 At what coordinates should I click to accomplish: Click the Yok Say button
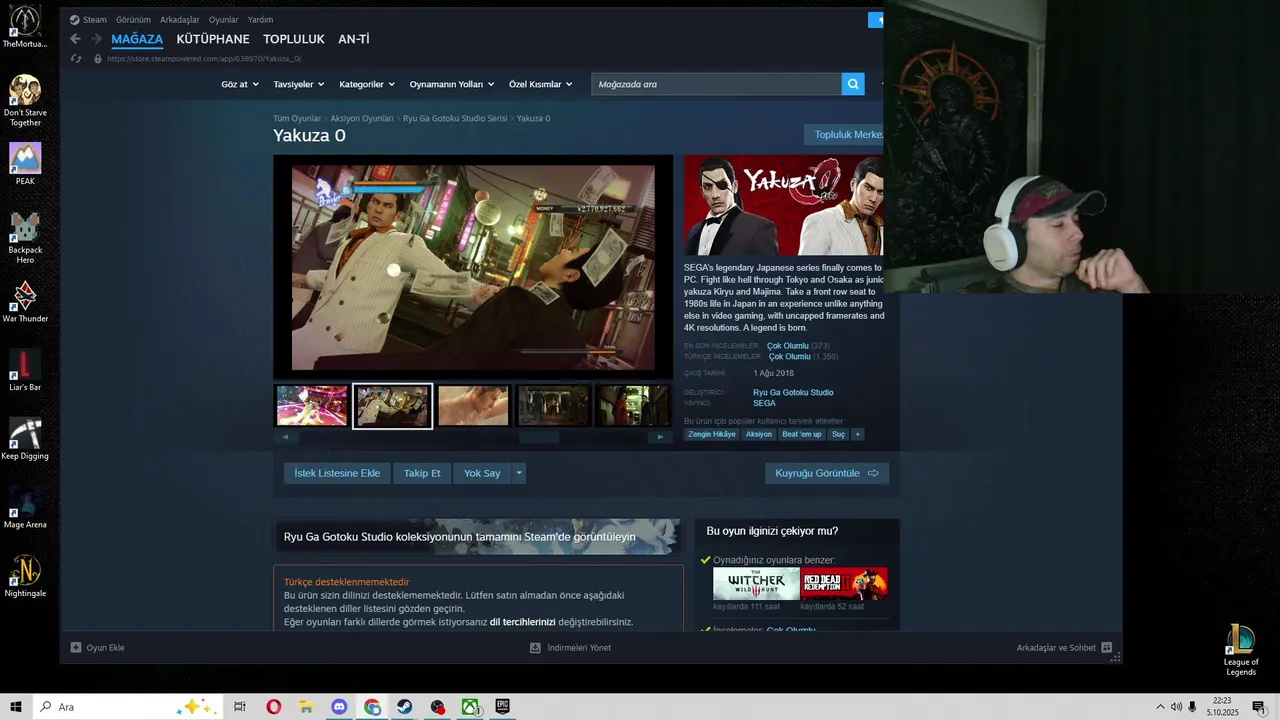coord(482,473)
